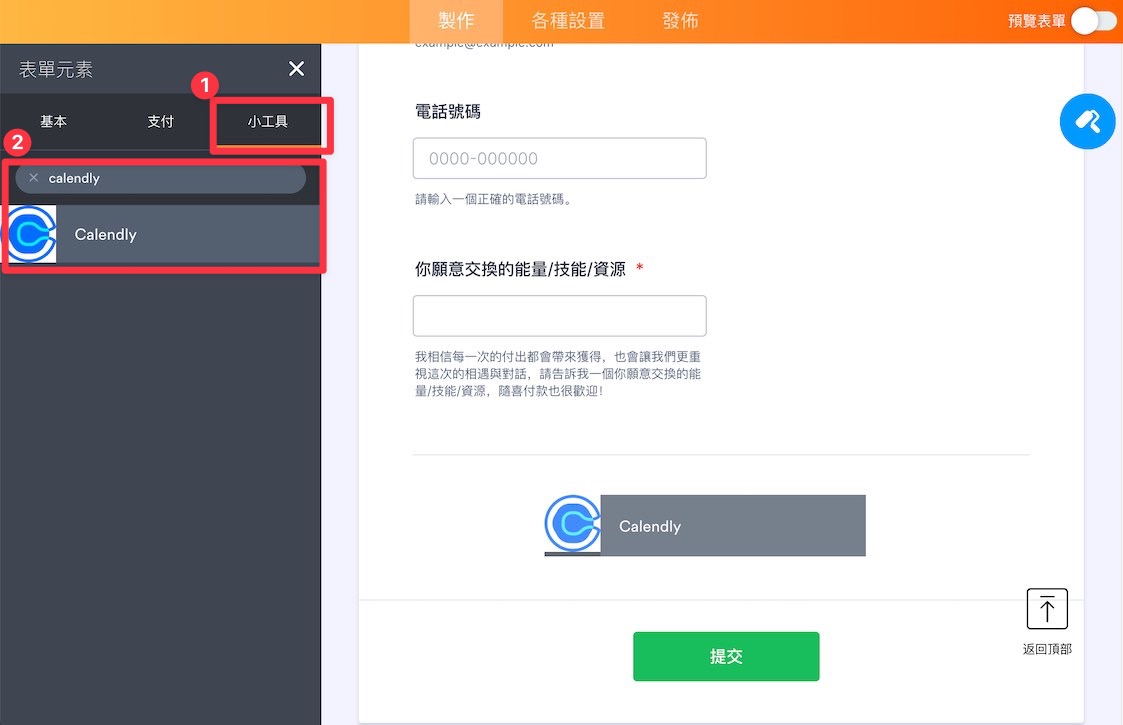Screen dimensions: 1123x725
Task: Focus the widget search box containing calendly
Action: (x=160, y=178)
